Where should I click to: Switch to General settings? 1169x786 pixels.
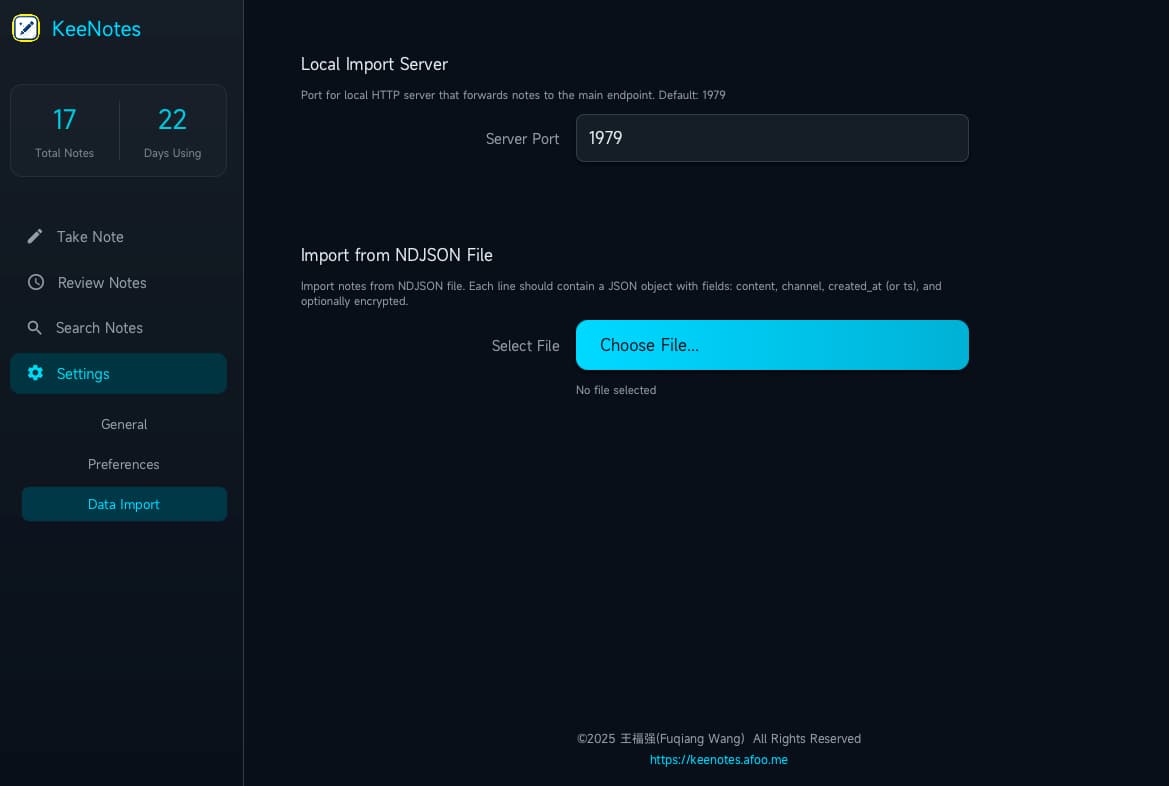point(124,424)
